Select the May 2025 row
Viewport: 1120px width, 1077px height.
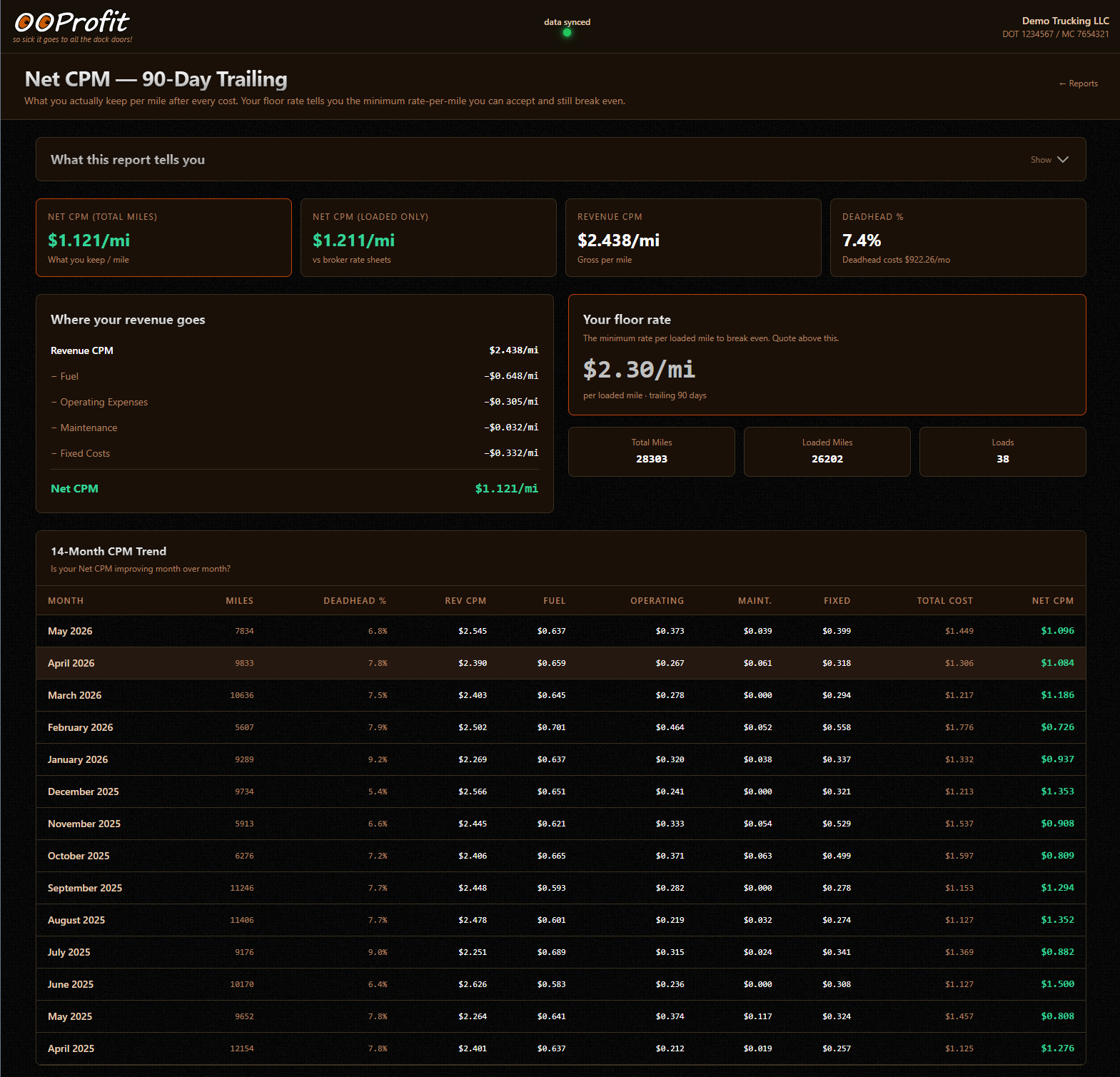coord(561,1016)
